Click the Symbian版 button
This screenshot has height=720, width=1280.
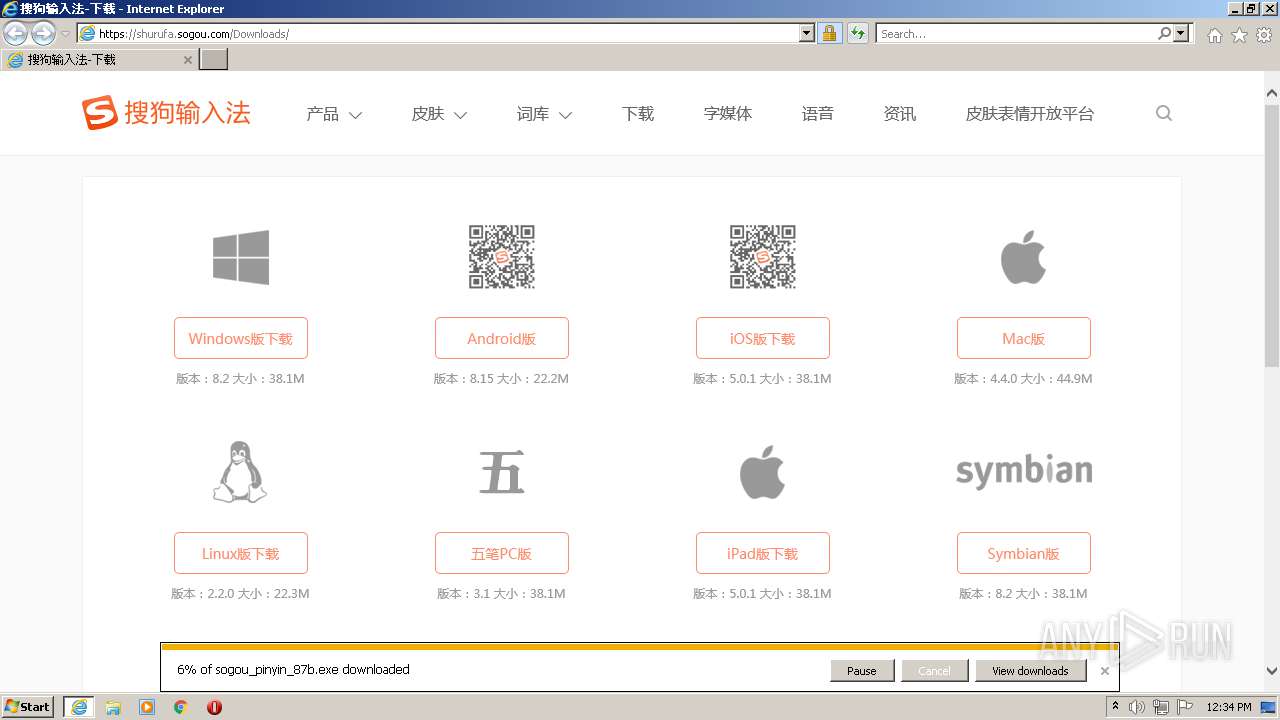click(x=1024, y=553)
